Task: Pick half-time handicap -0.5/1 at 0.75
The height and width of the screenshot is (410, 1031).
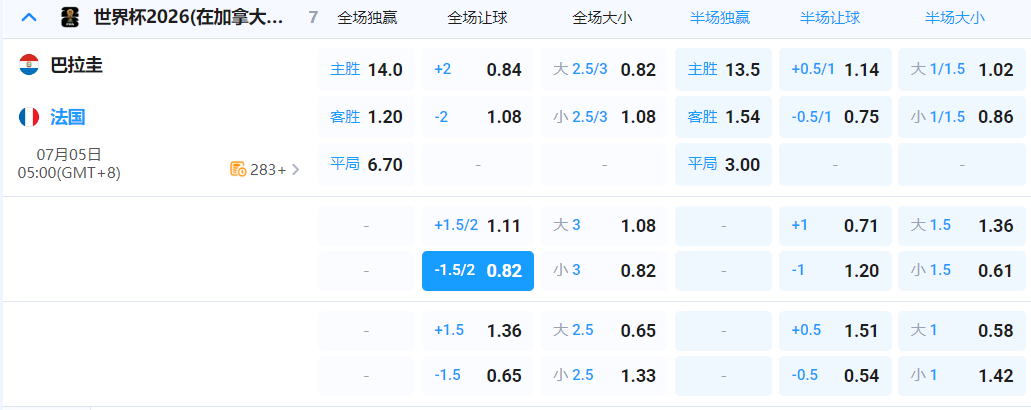Action: click(835, 117)
